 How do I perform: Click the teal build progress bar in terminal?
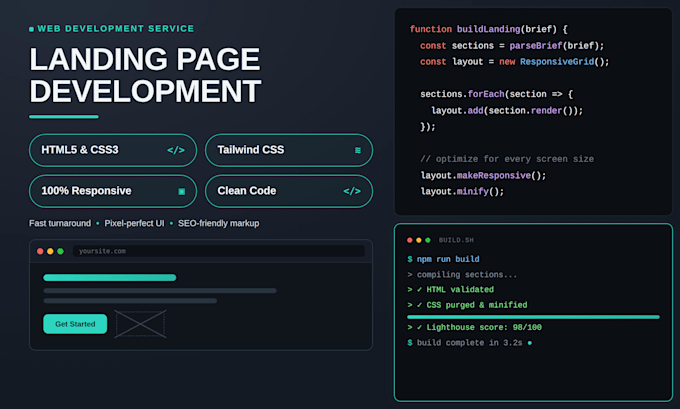tap(533, 317)
